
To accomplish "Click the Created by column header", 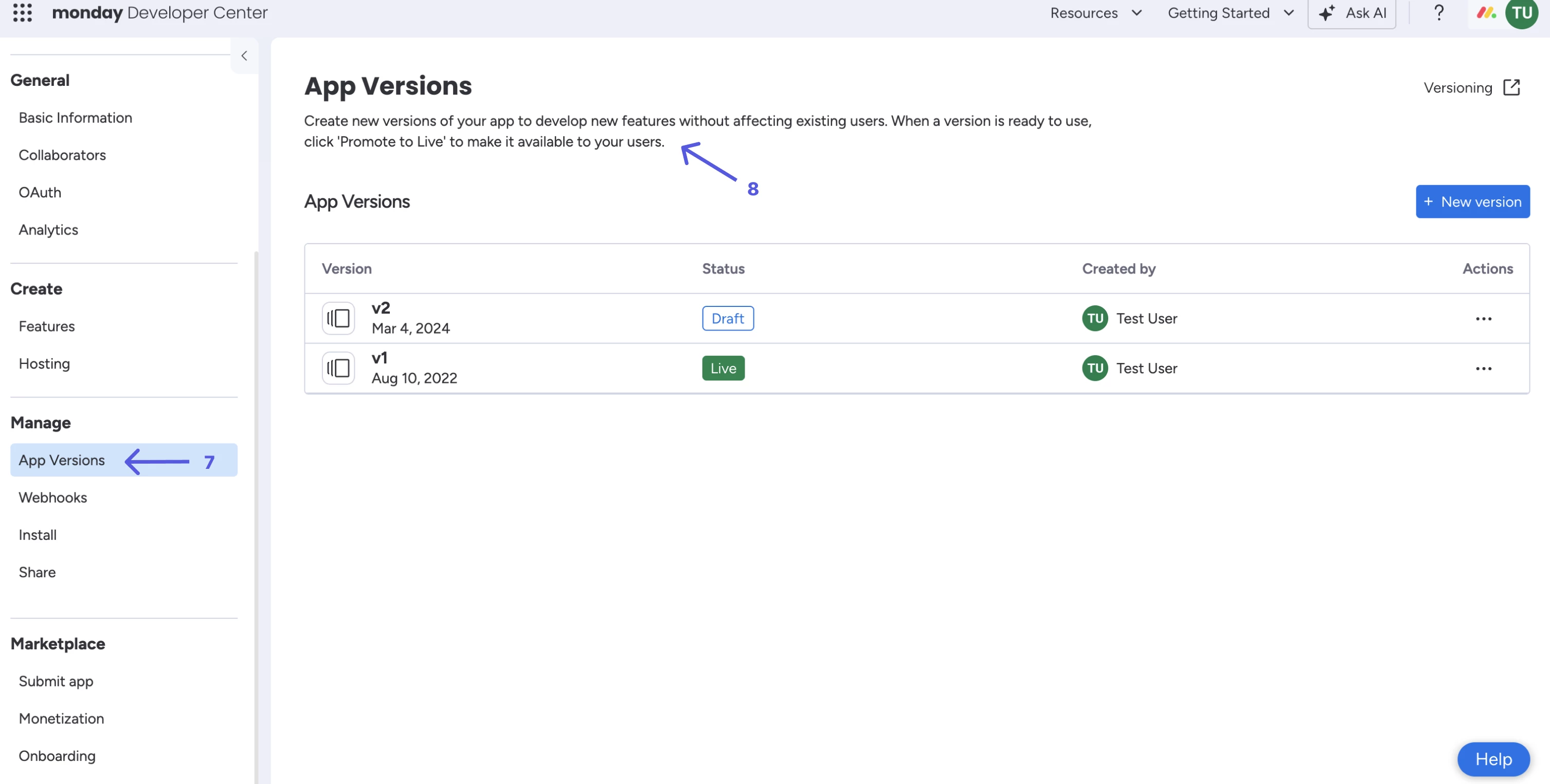I will coord(1119,269).
